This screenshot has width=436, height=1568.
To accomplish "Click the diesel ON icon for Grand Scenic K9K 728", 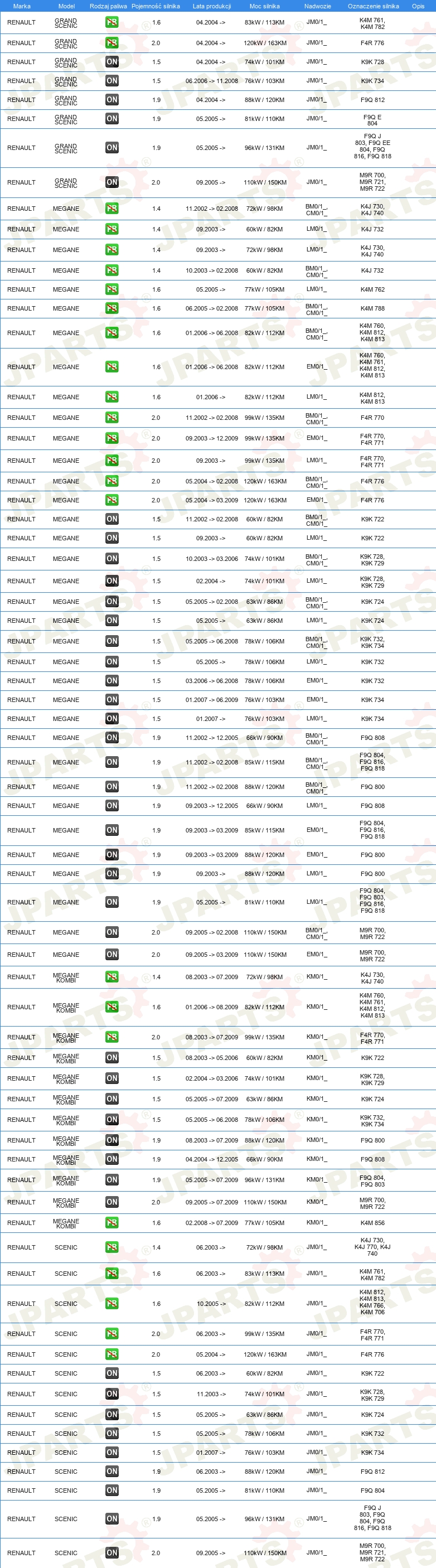I will tap(112, 62).
